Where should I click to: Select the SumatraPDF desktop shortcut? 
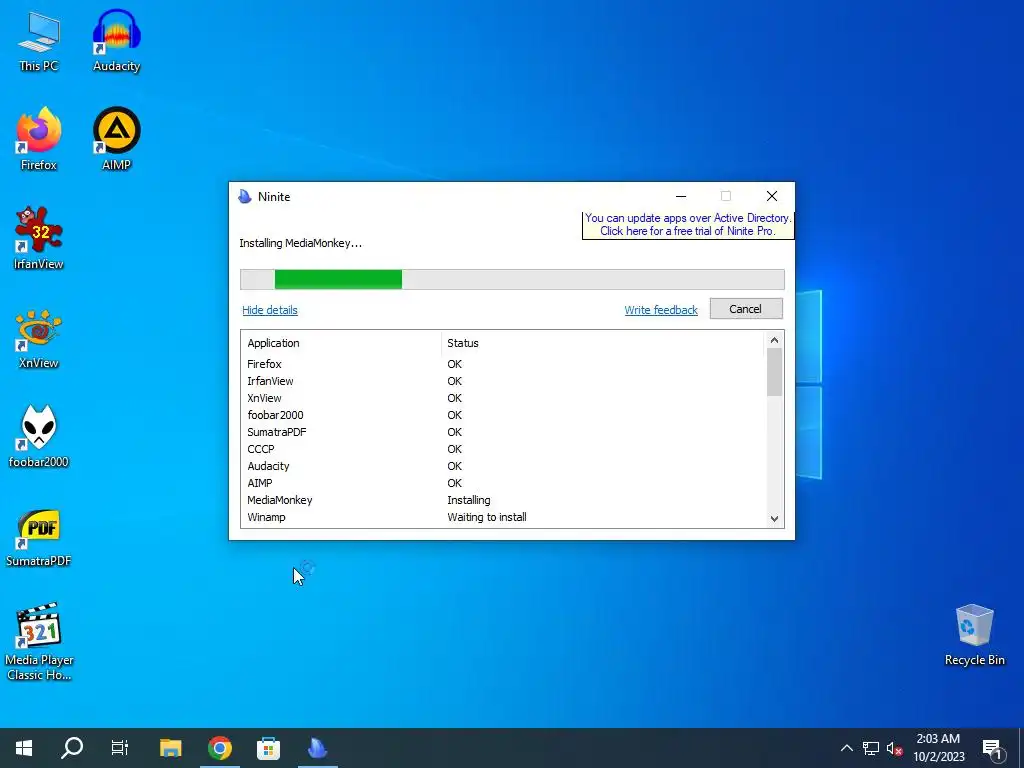click(39, 536)
